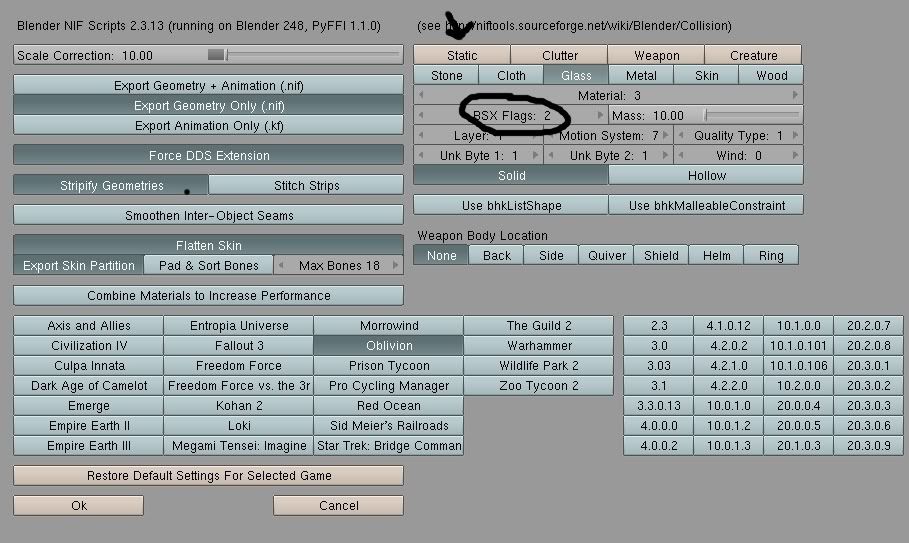
Task: Choose Metal material
Action: [641, 75]
